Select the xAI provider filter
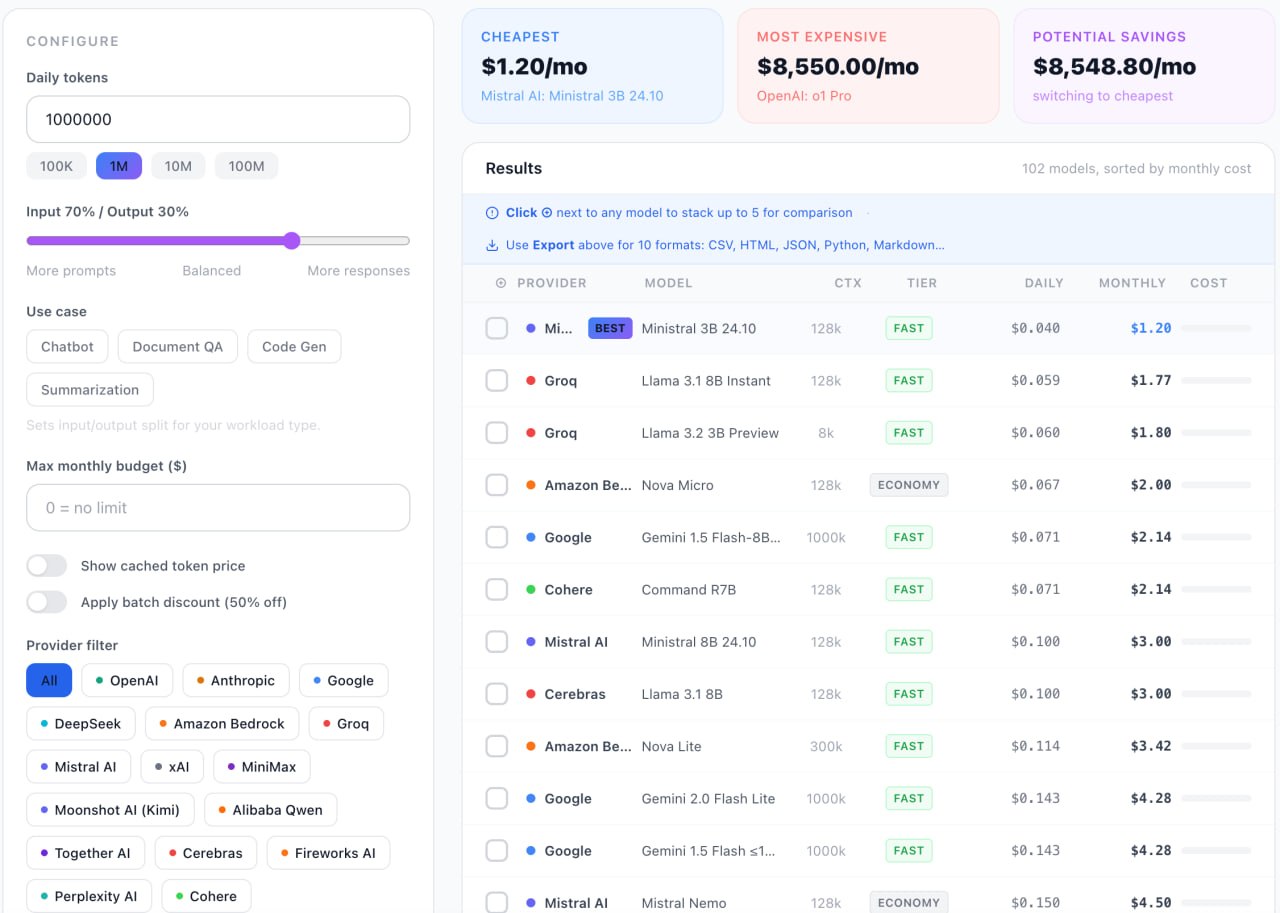Image resolution: width=1280 pixels, height=913 pixels. (x=172, y=767)
